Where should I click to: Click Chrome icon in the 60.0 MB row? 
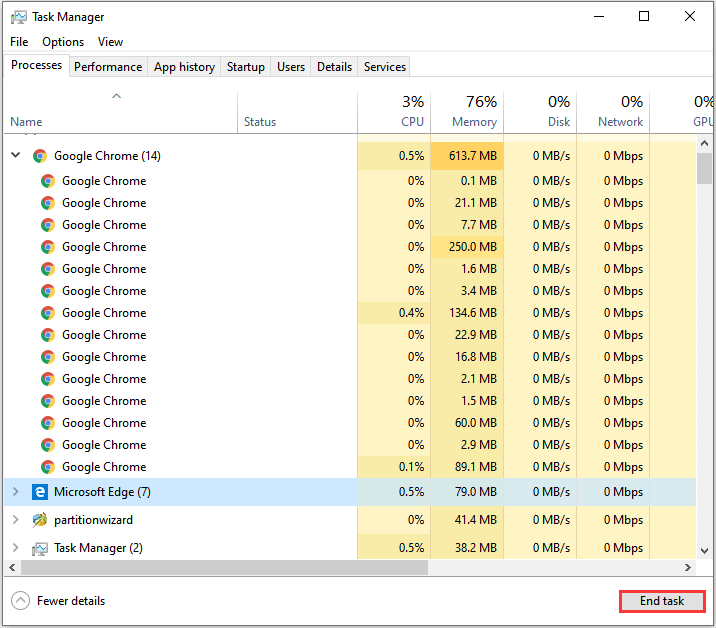tap(48, 423)
